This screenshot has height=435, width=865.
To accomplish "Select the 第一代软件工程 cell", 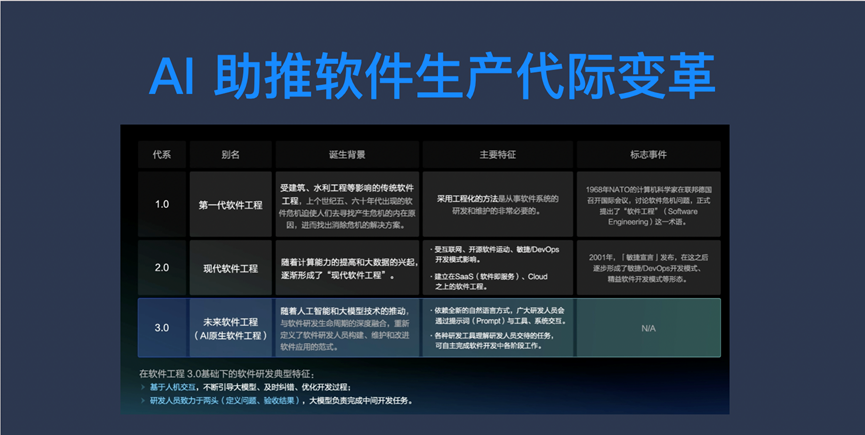I will tap(231, 205).
